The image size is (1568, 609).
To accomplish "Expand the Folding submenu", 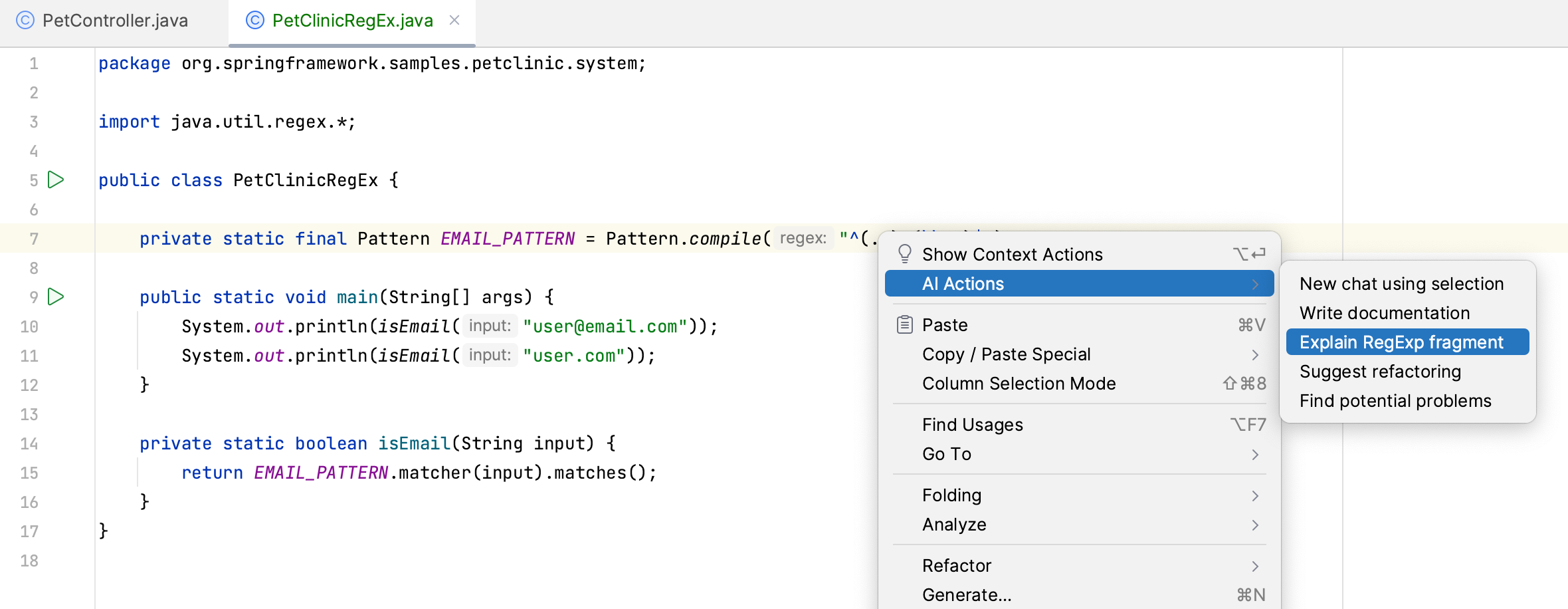I will pos(1079,495).
